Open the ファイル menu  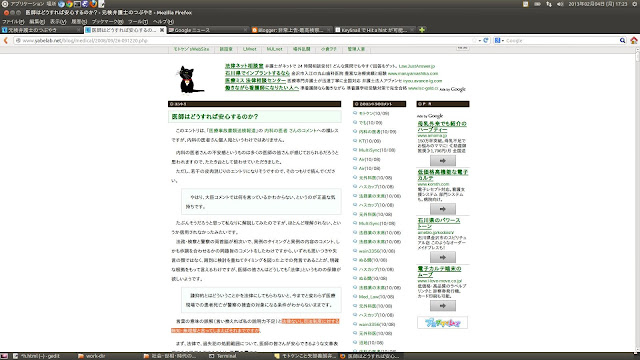tap(13, 21)
